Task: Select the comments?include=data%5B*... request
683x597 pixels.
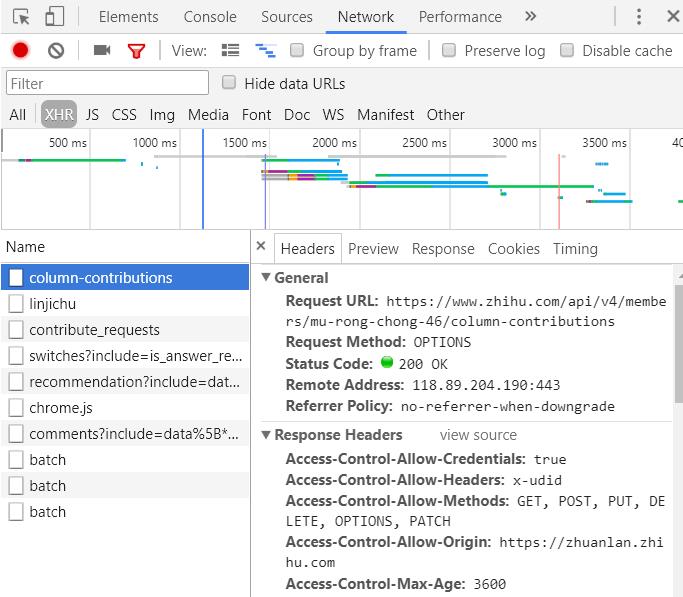Action: [x=125, y=434]
